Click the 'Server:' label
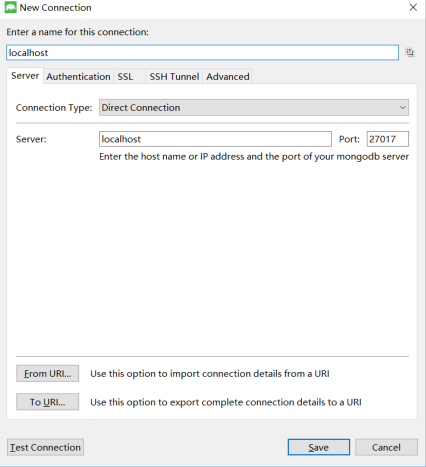 31,139
